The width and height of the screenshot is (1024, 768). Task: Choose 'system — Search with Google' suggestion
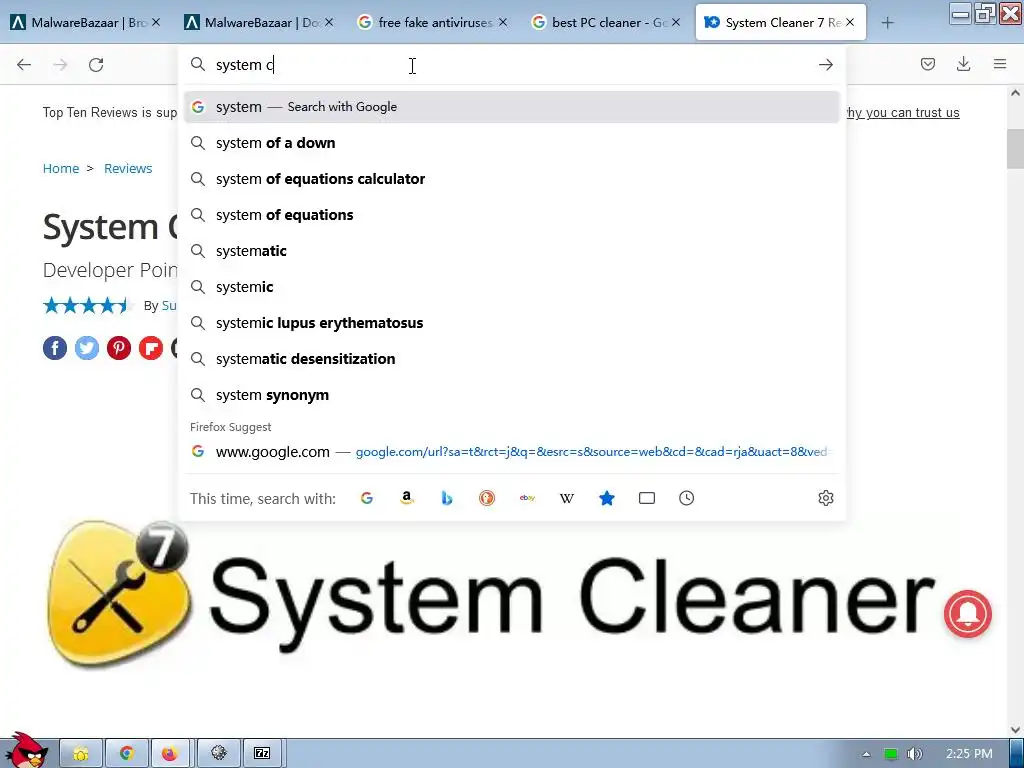pyautogui.click(x=511, y=106)
